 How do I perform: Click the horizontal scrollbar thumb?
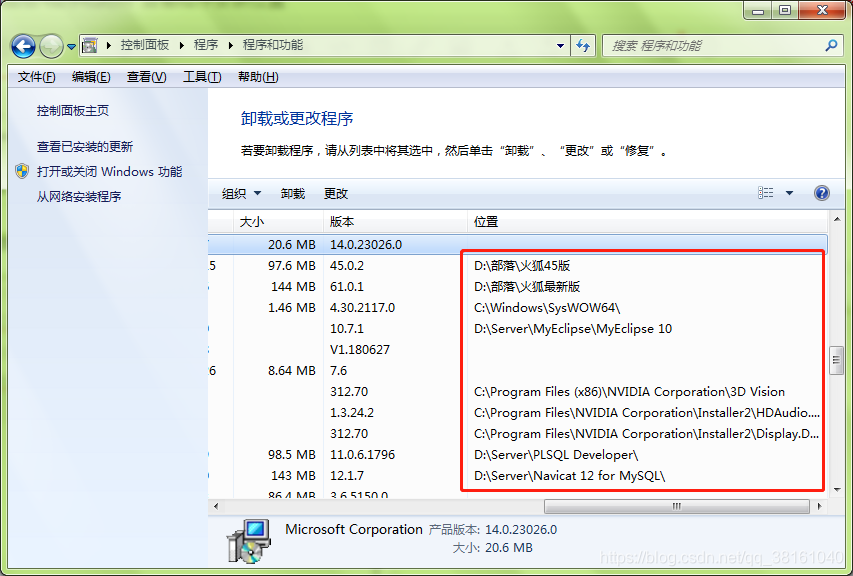click(677, 506)
